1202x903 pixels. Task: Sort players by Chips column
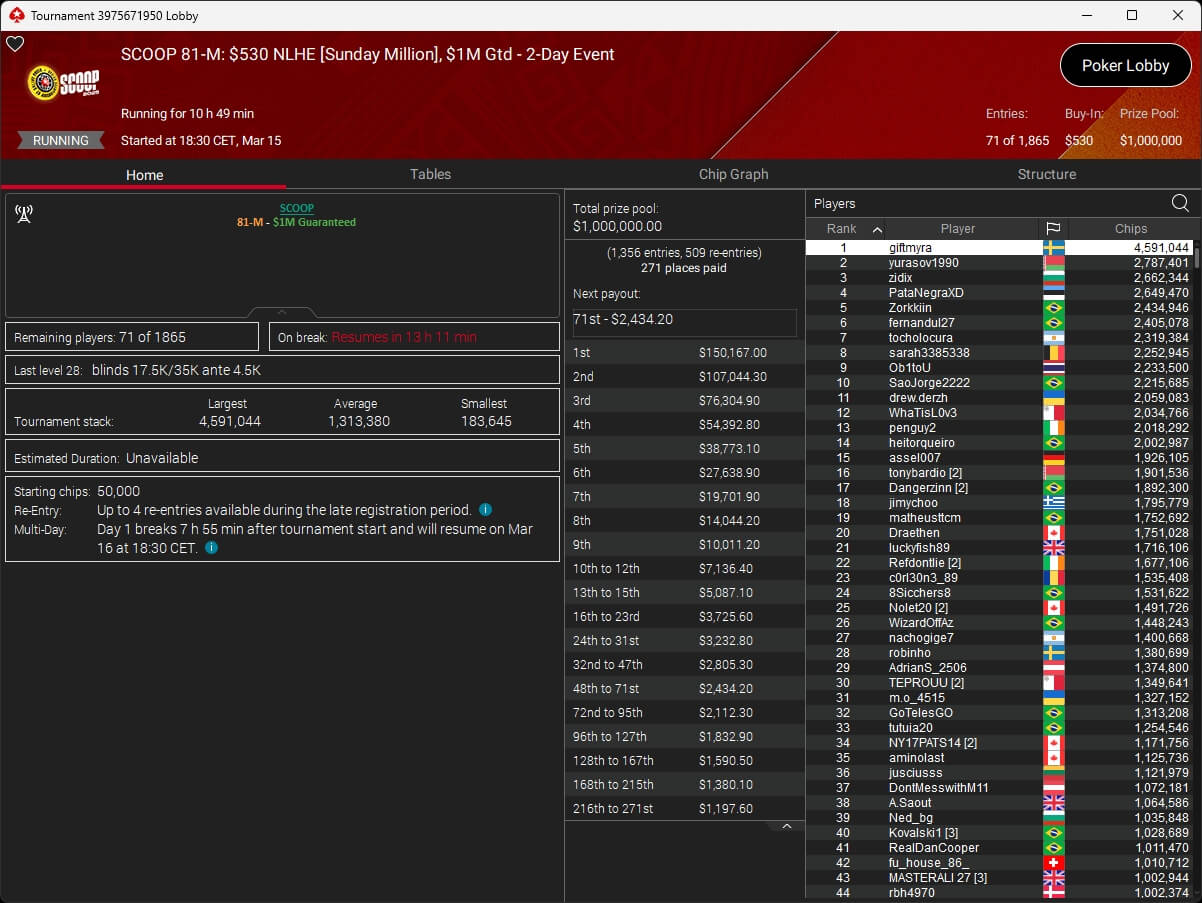tap(1130, 229)
